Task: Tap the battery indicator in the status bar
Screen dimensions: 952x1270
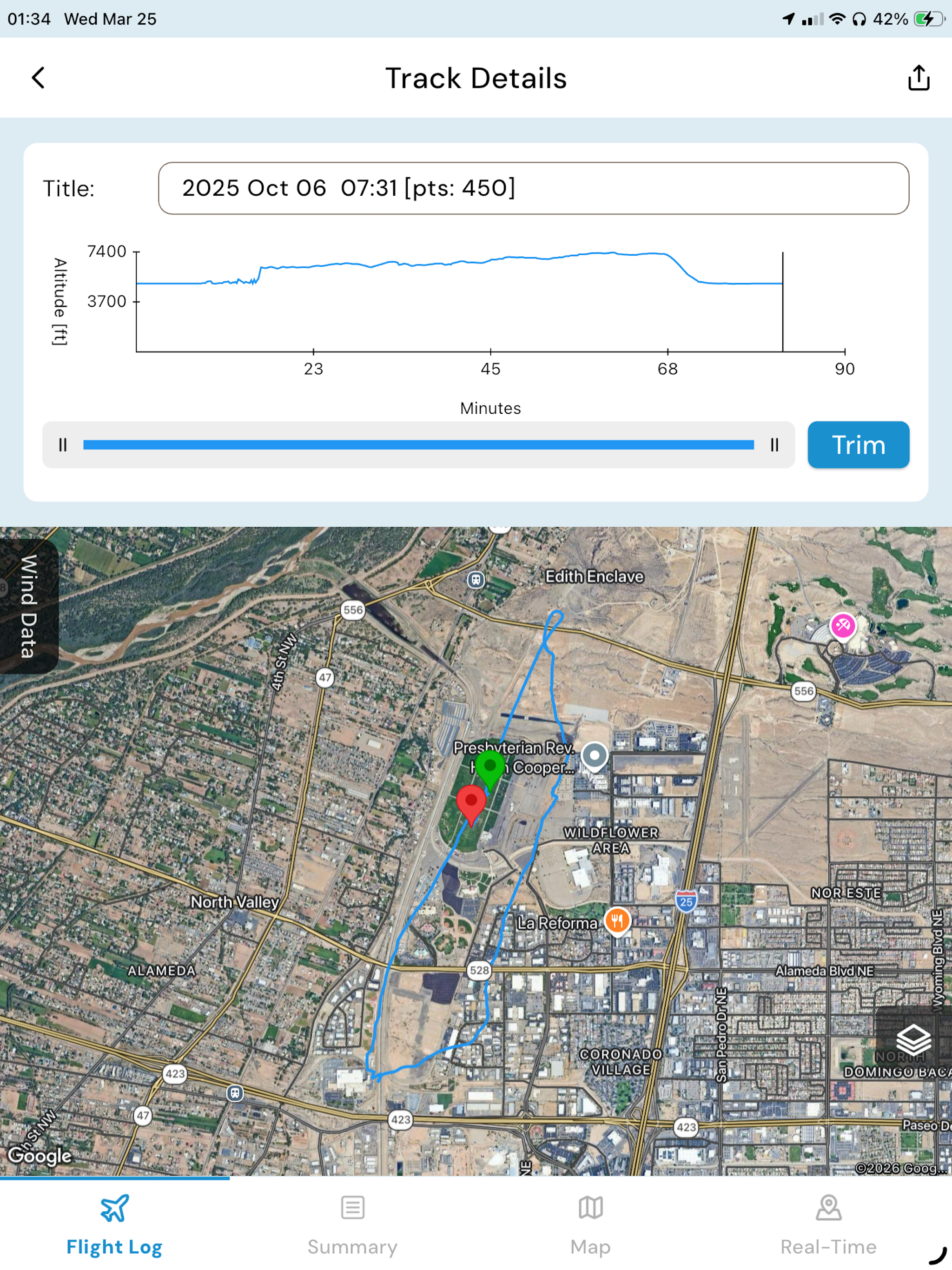Action: 930,19
